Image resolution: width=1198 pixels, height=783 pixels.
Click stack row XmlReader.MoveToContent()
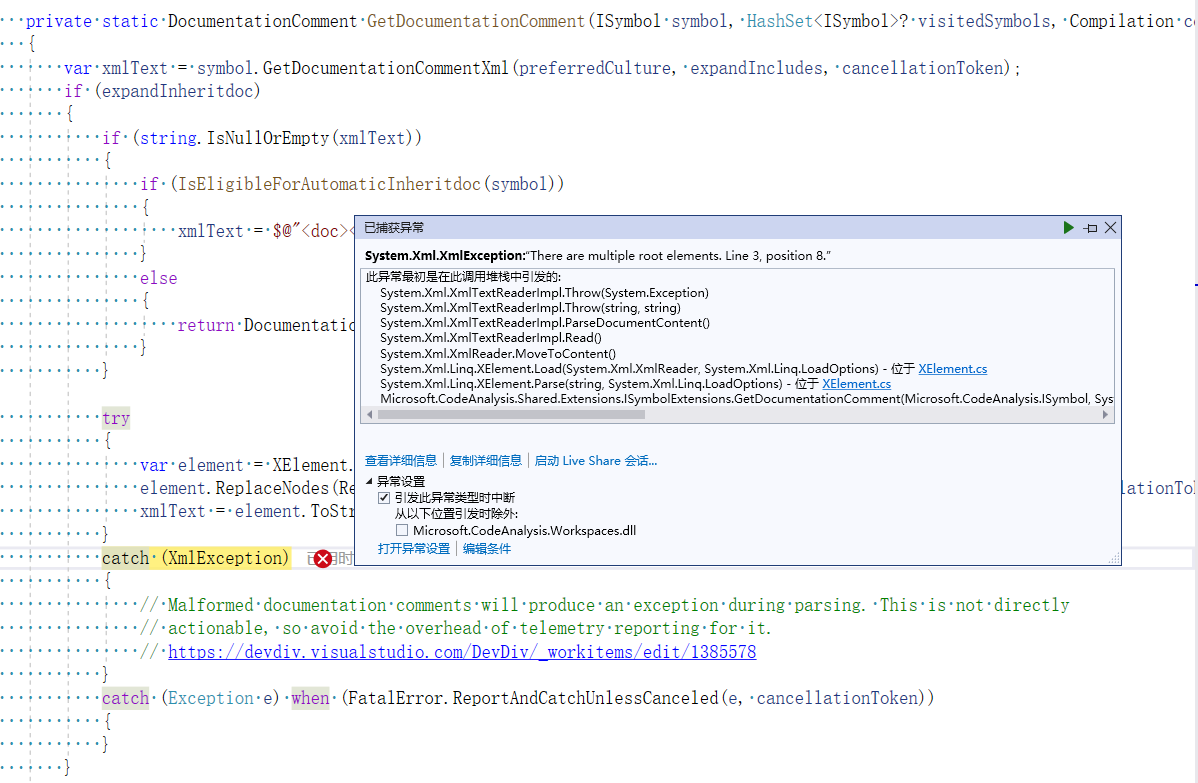(x=497, y=354)
